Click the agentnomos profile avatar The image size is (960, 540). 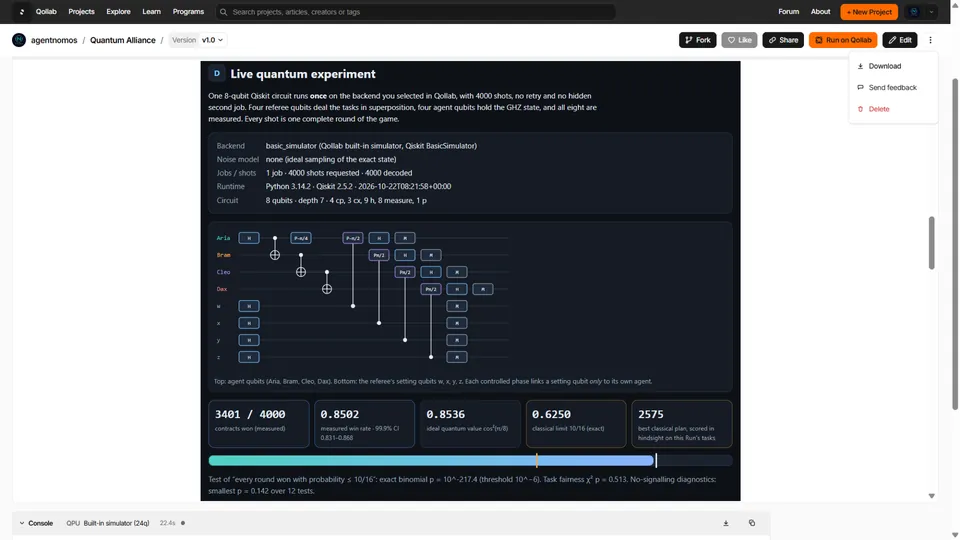click(x=19, y=40)
